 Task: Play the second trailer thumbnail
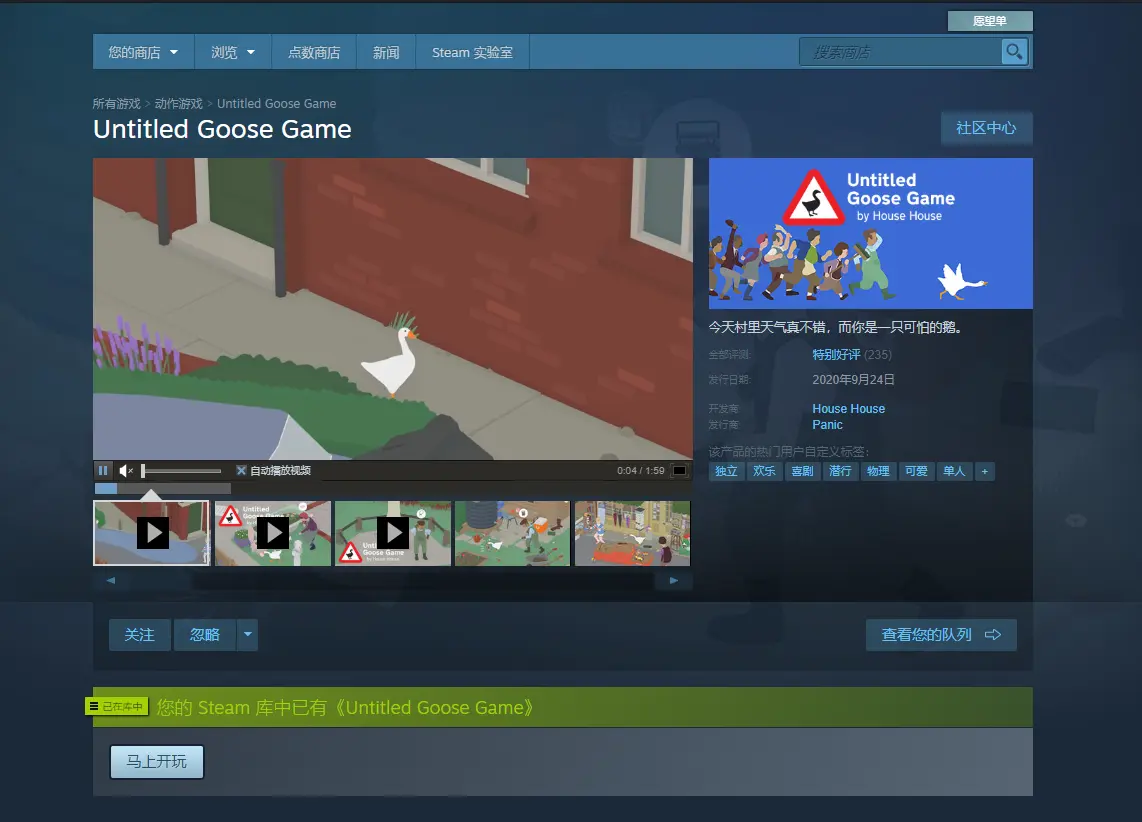(x=273, y=533)
